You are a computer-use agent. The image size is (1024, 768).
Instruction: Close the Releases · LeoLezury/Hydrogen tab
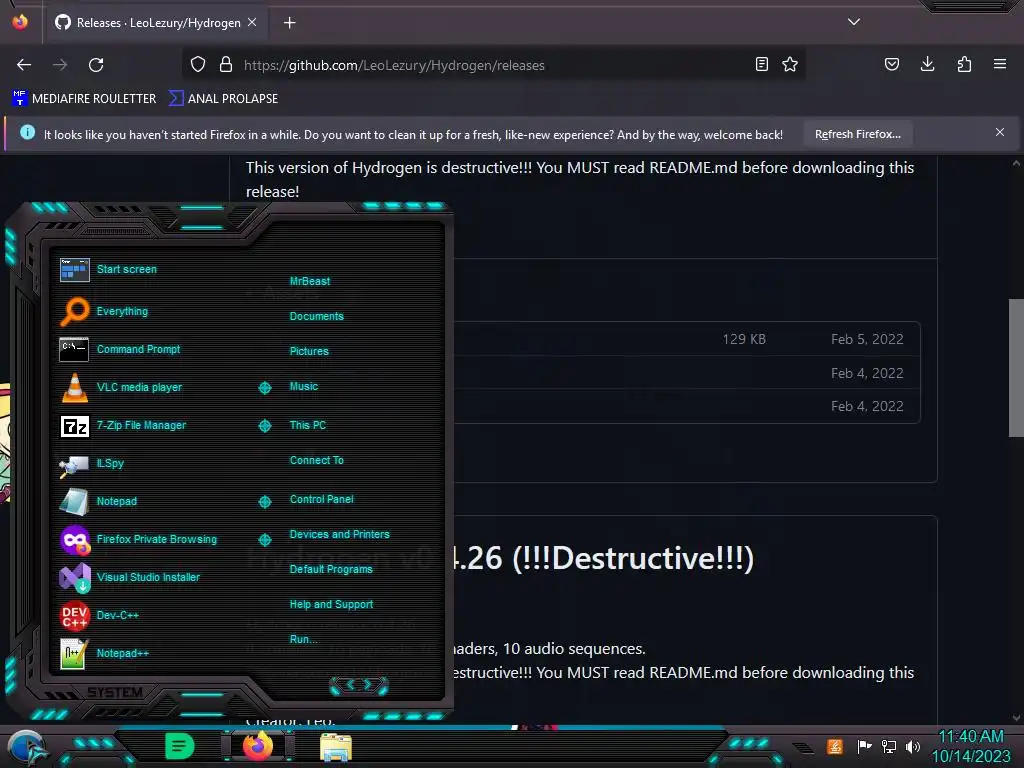tap(252, 22)
